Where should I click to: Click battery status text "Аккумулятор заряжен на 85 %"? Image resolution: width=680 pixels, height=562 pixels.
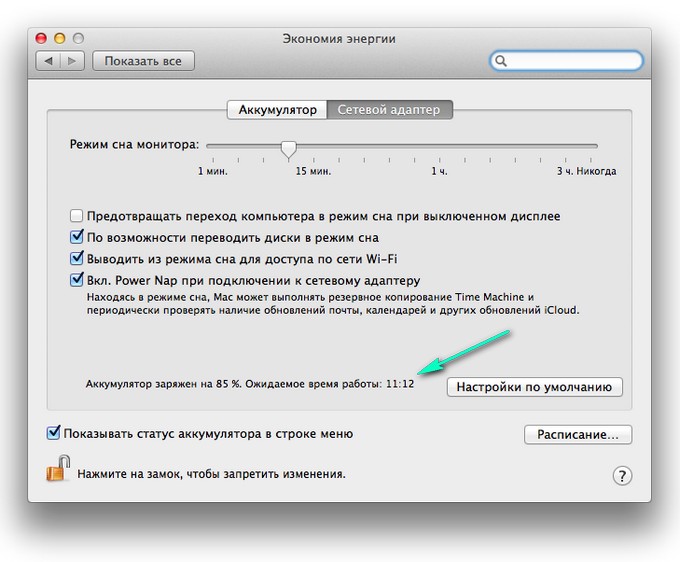[163, 384]
